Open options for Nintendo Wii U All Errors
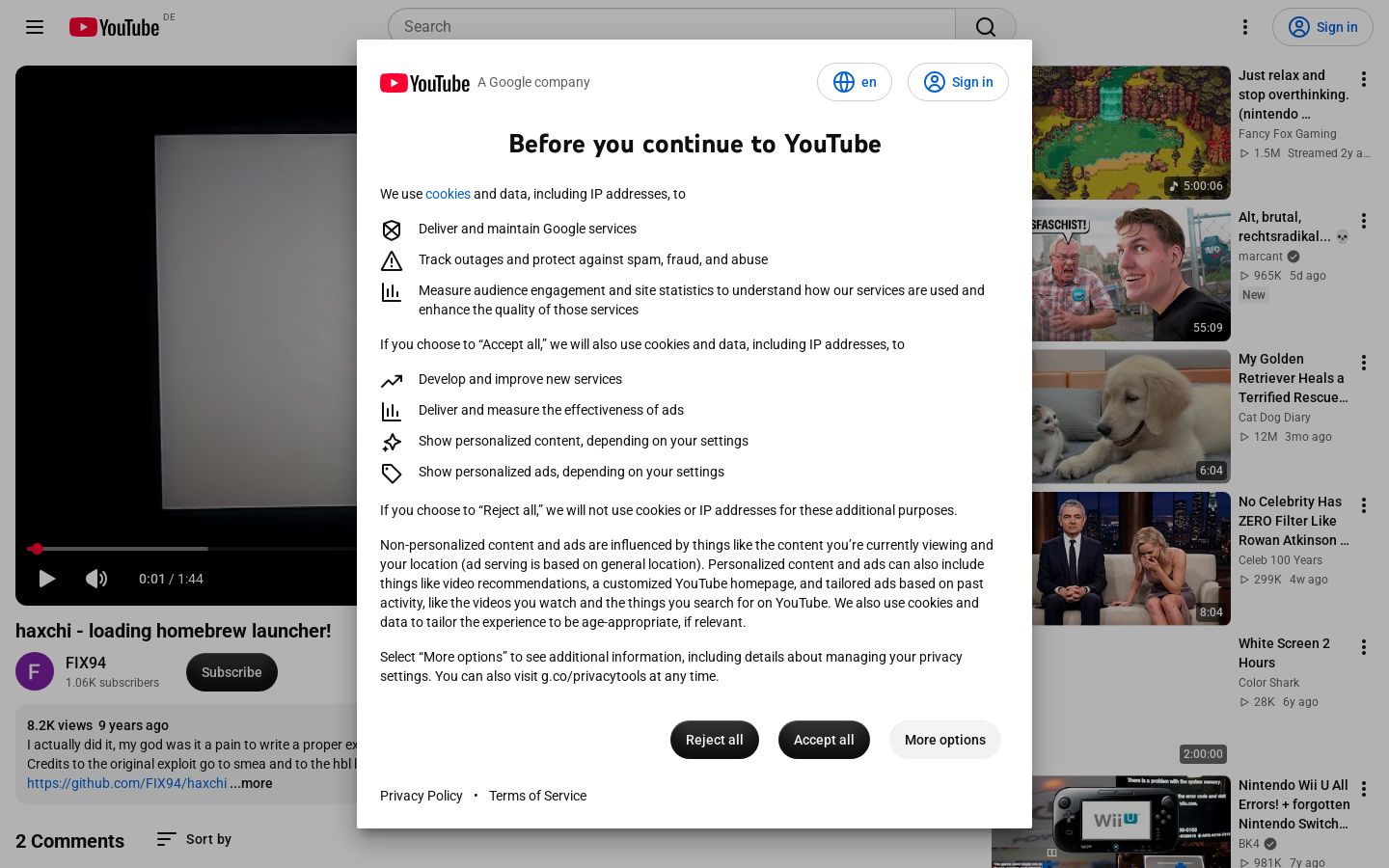The width and height of the screenshot is (1389, 868). click(x=1364, y=789)
